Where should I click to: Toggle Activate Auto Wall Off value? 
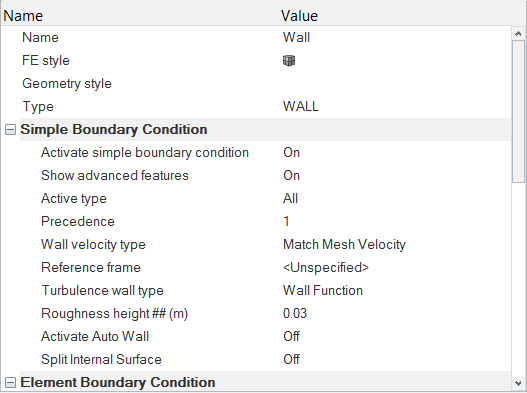click(291, 337)
